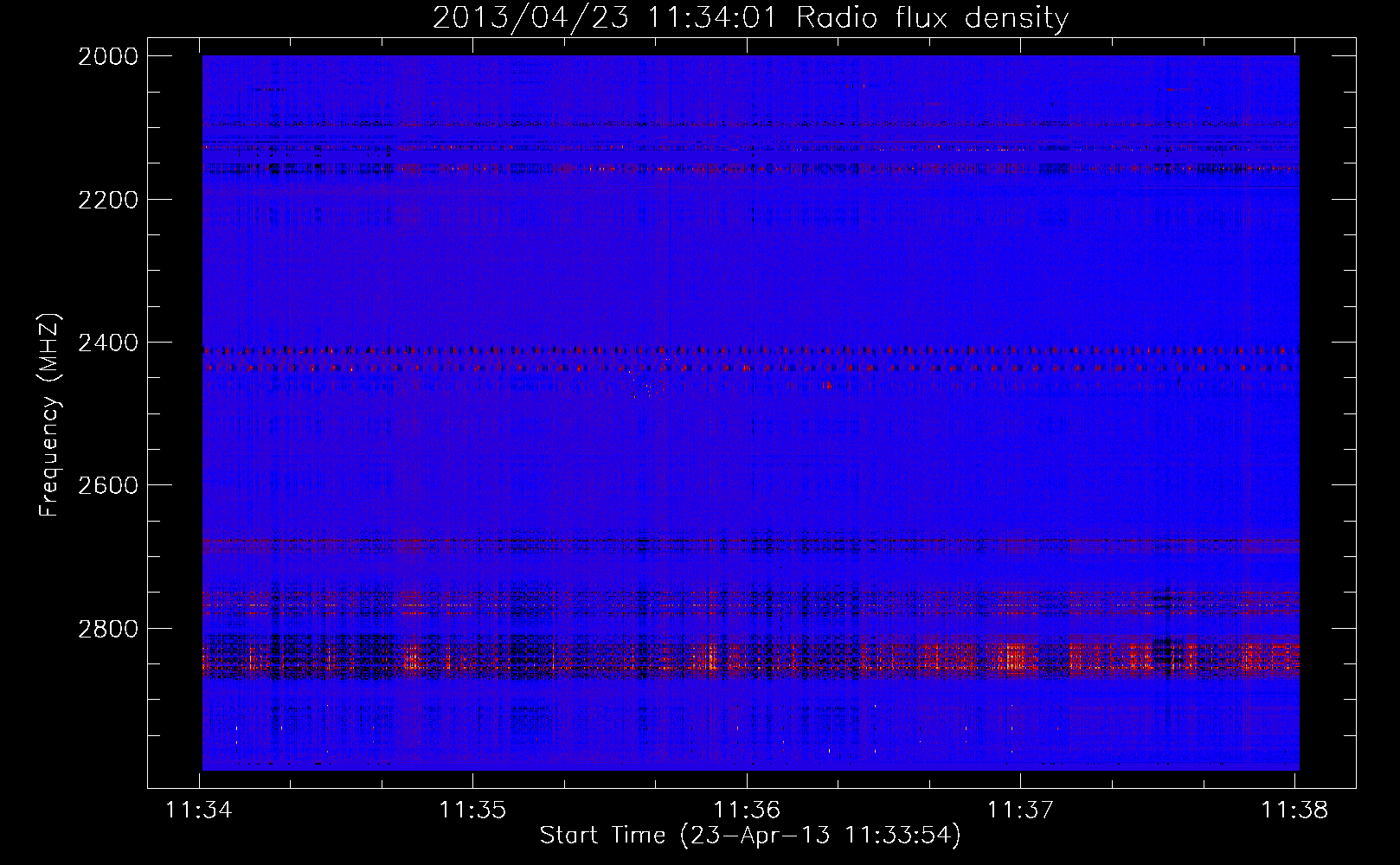
Task: Click the radio flux spectrogram image
Action: 750,413
